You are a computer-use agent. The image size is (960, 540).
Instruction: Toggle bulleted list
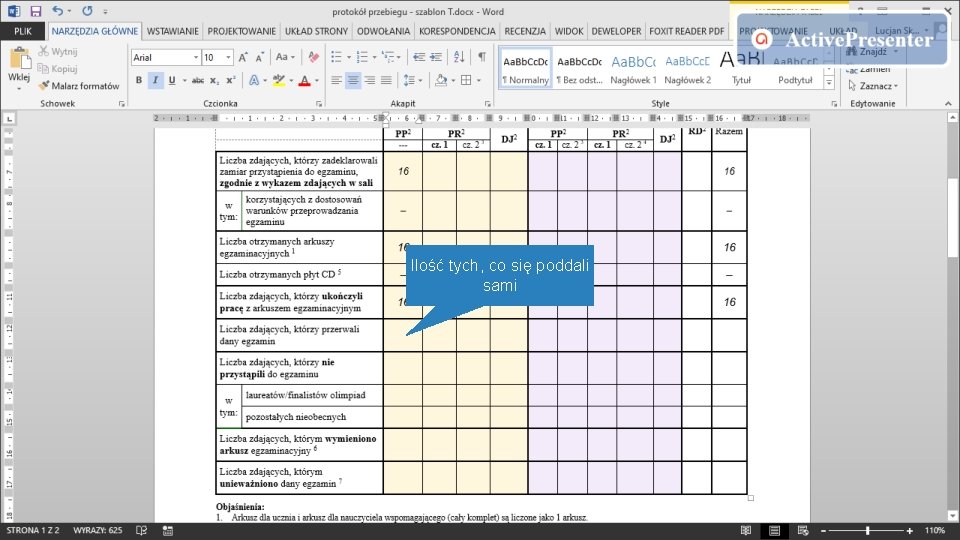tap(336, 57)
